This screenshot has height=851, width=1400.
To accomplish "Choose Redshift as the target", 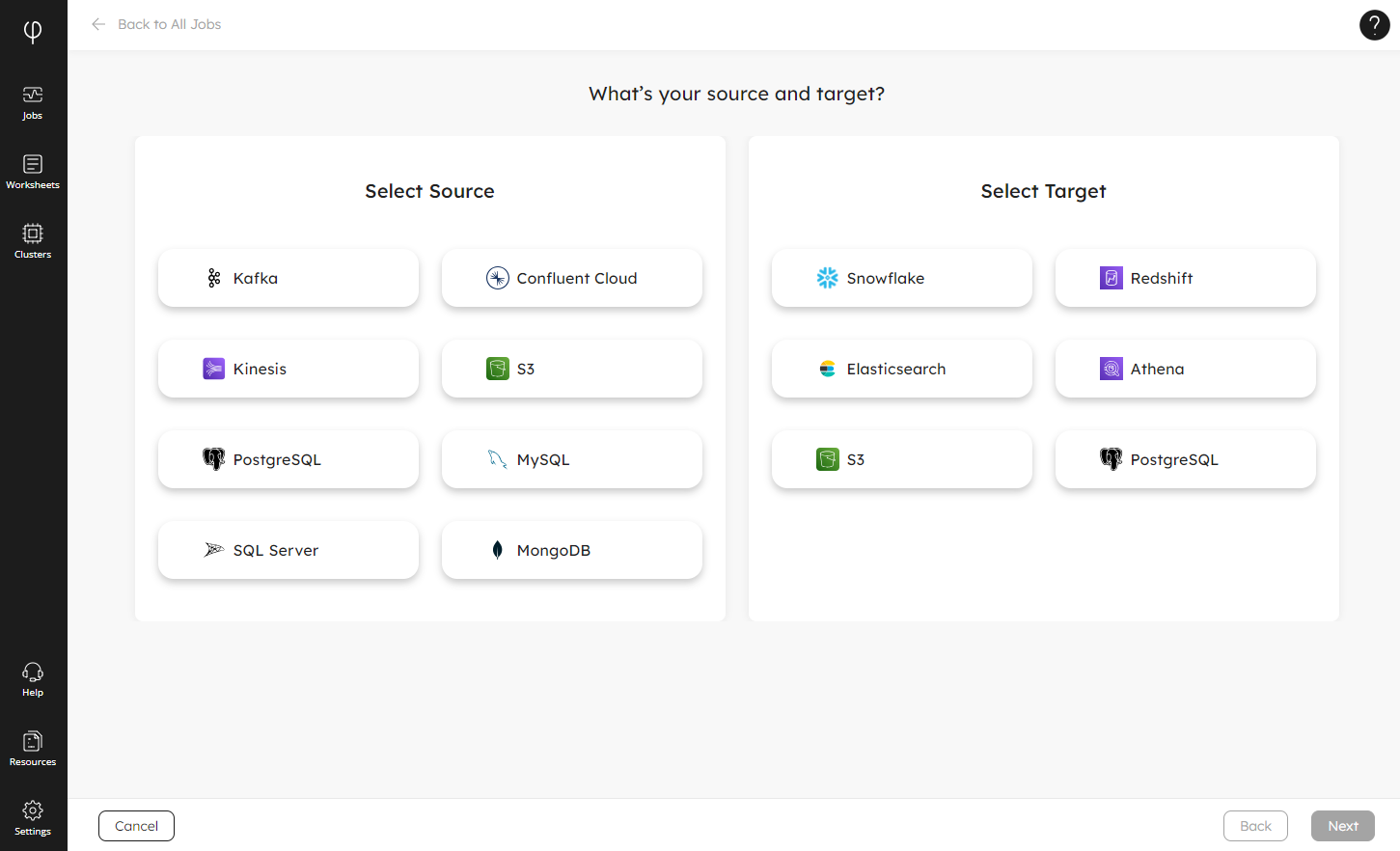I will [x=1186, y=278].
